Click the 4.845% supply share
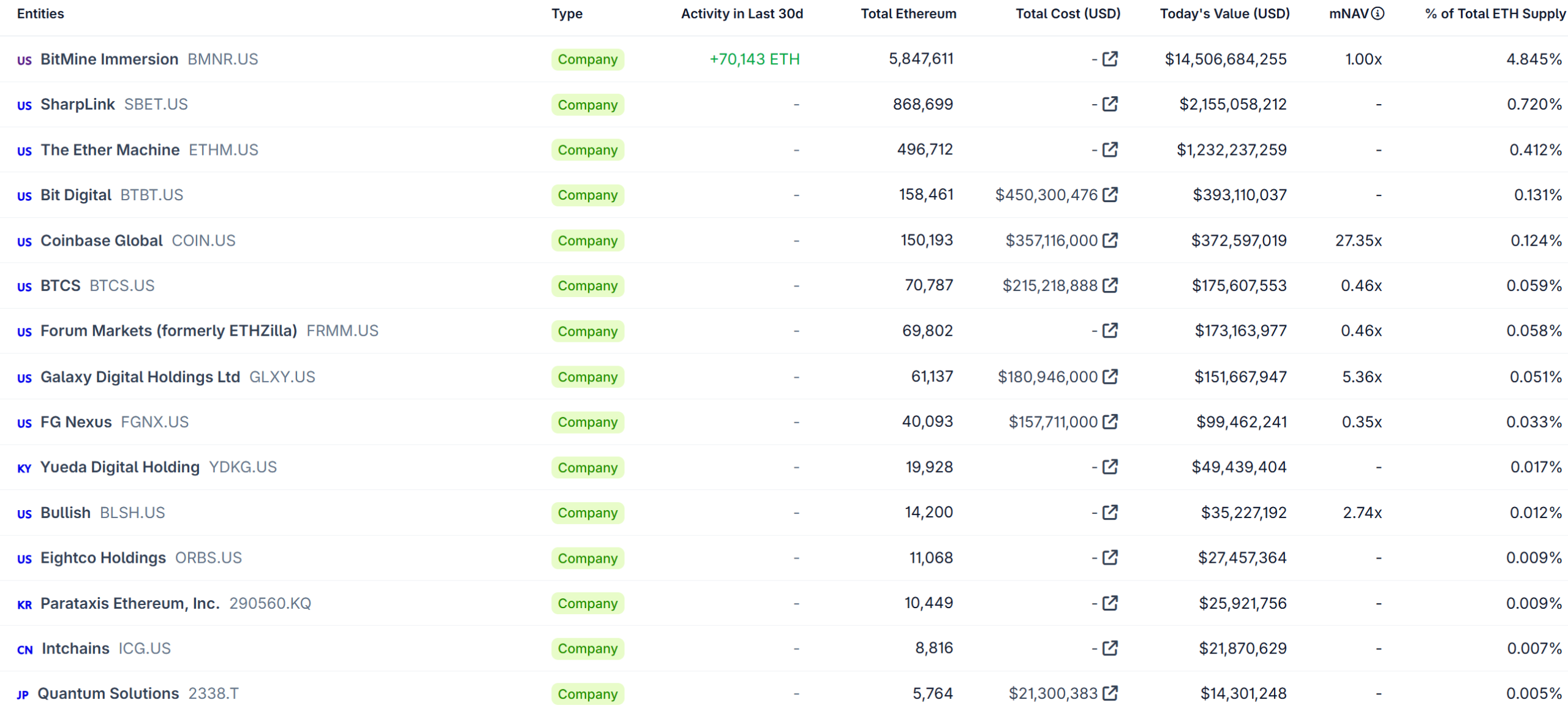This screenshot has width=1568, height=711. pos(1534,59)
